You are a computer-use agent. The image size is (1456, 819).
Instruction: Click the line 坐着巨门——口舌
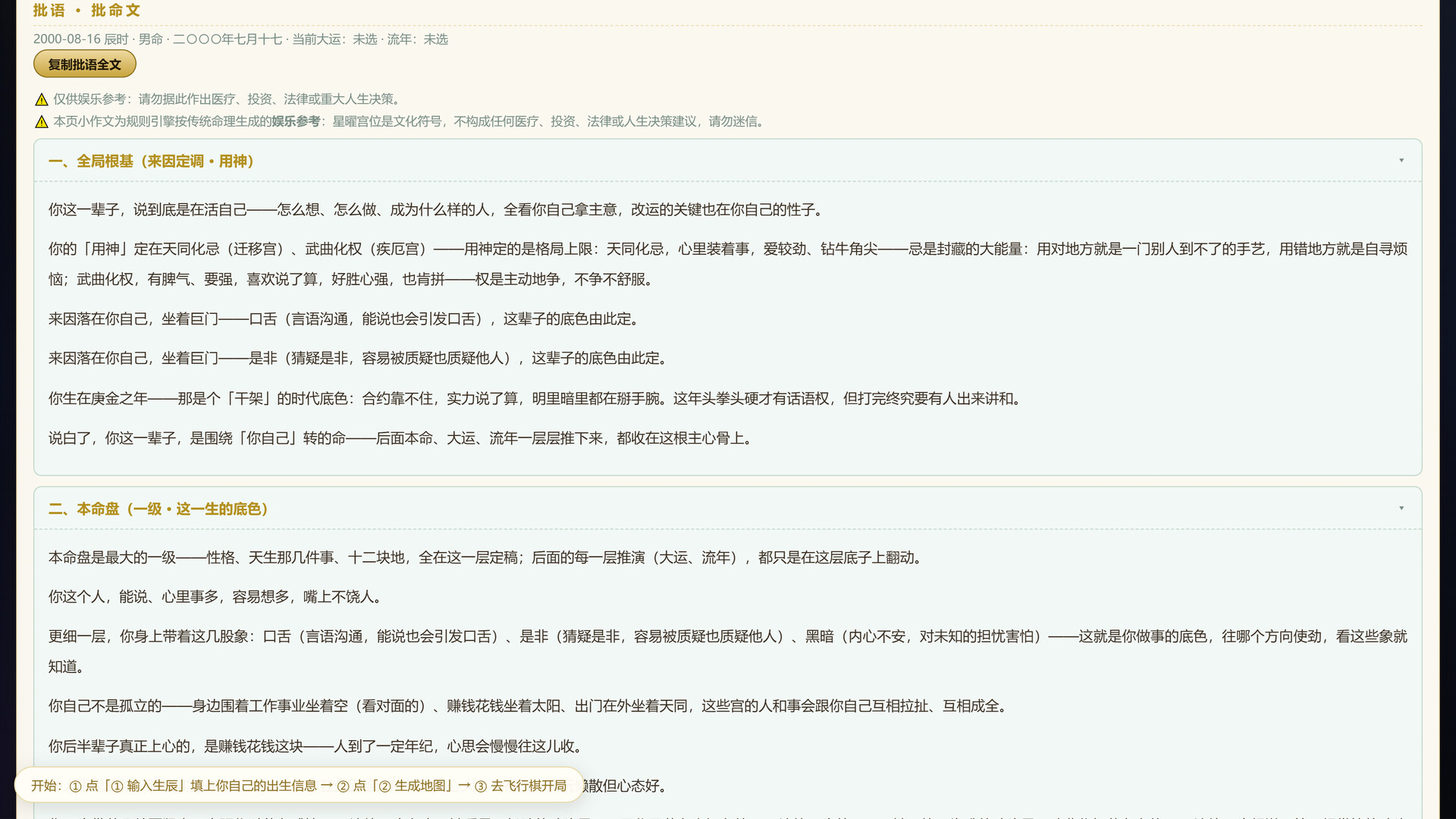pos(347,319)
